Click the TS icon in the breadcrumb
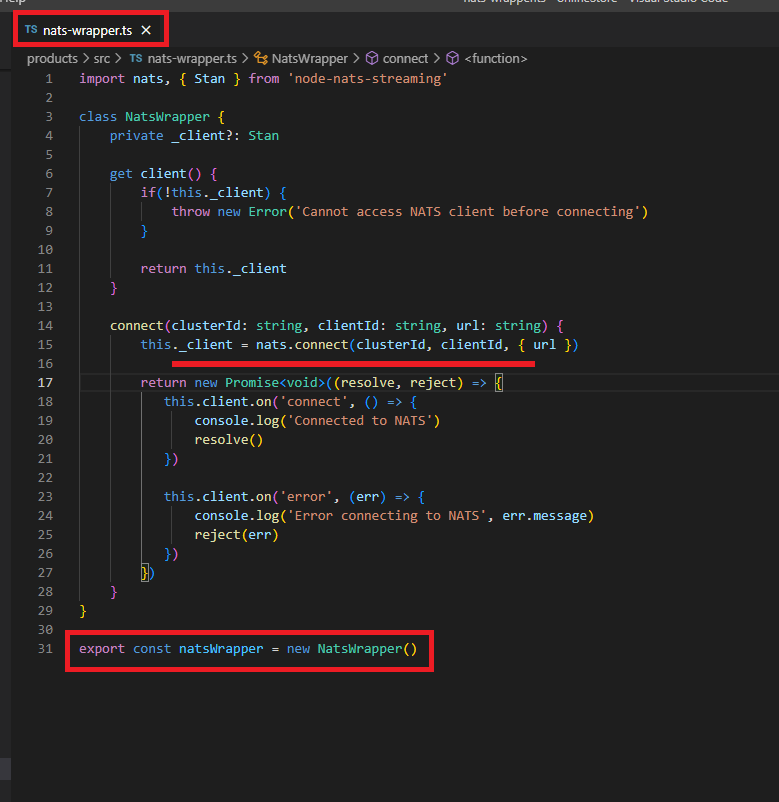The image size is (779, 802). coord(136,59)
